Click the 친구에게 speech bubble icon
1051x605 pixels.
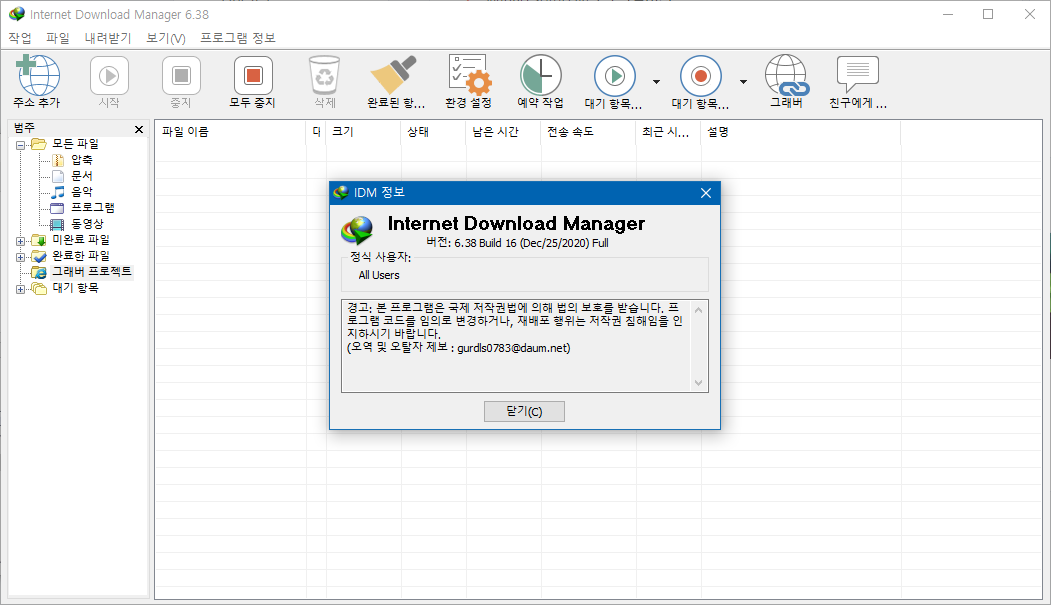point(857,74)
